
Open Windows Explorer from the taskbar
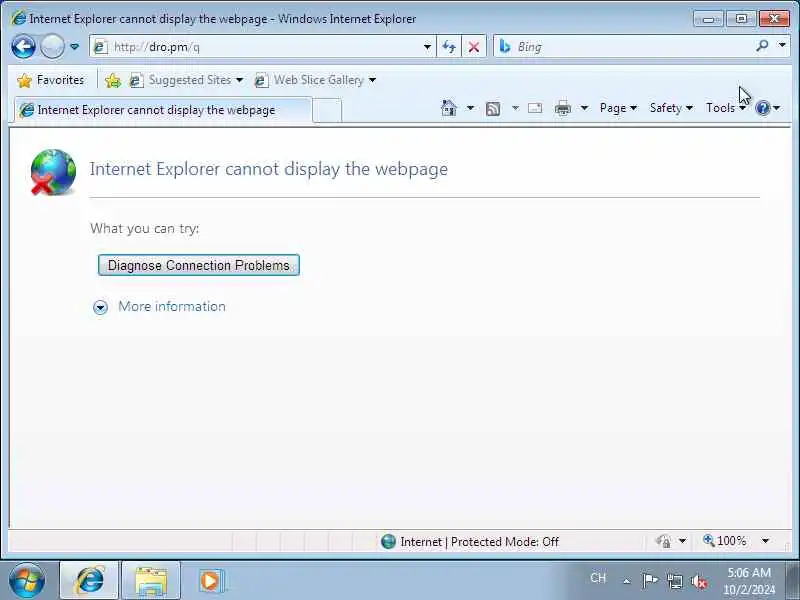[x=151, y=581]
